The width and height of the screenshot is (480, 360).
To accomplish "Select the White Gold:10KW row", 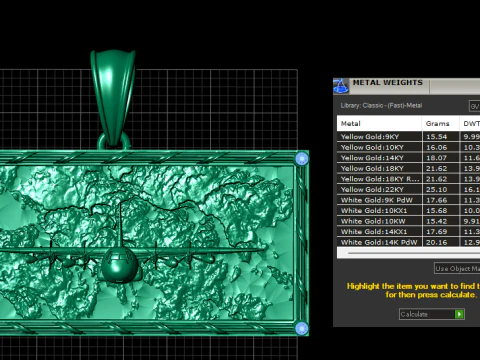I will (409, 221).
